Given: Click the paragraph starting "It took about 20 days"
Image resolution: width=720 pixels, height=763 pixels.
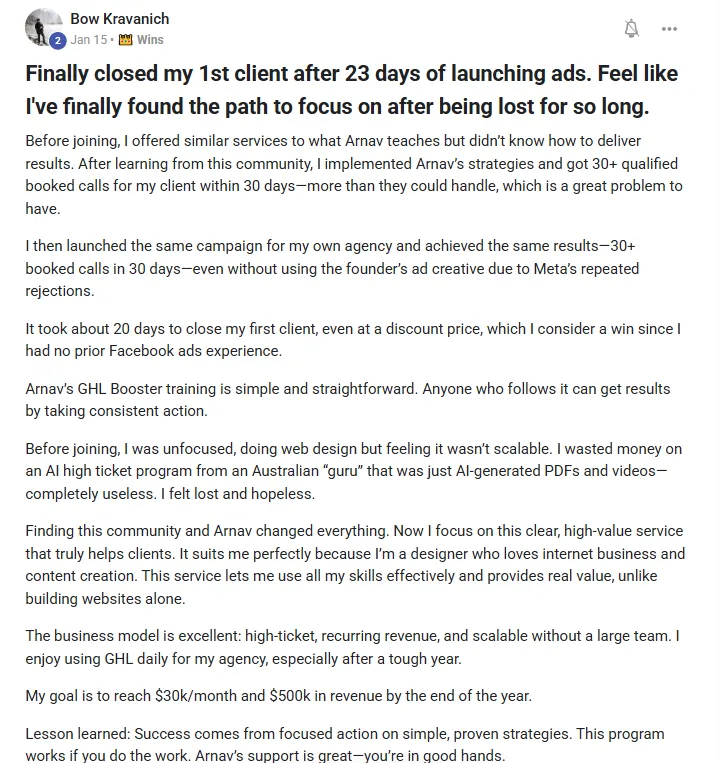Looking at the screenshot, I should click(353, 340).
